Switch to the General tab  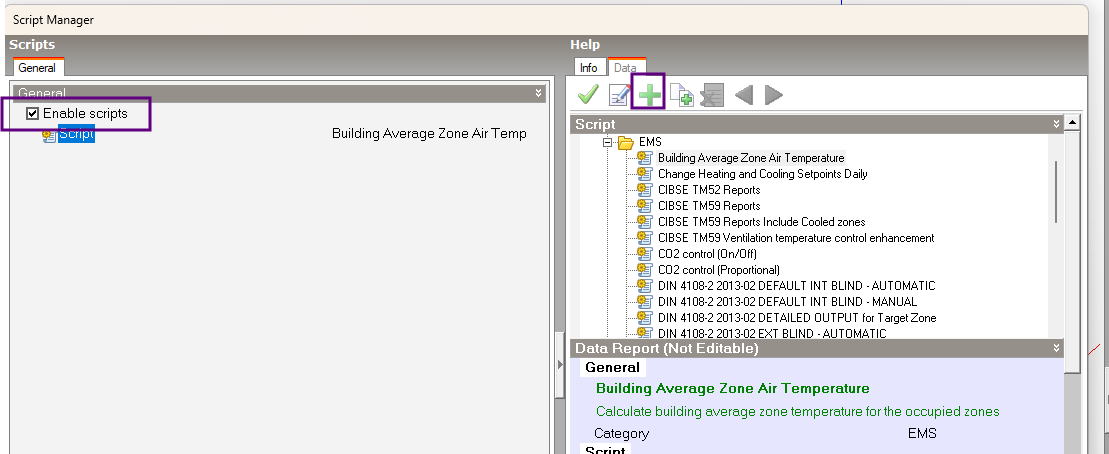(x=37, y=68)
